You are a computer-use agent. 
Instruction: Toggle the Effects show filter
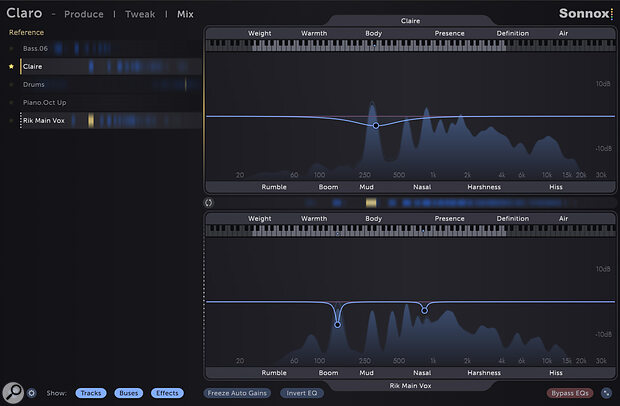(167, 393)
